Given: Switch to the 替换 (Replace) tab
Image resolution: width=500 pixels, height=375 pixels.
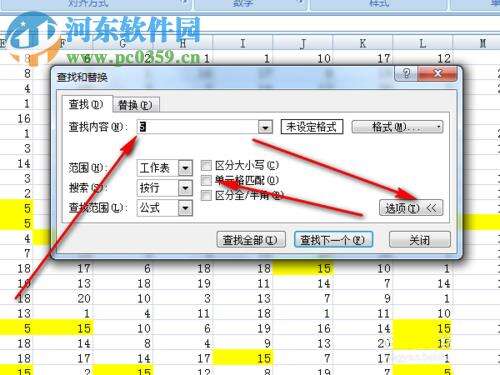Looking at the screenshot, I should coord(135,105).
